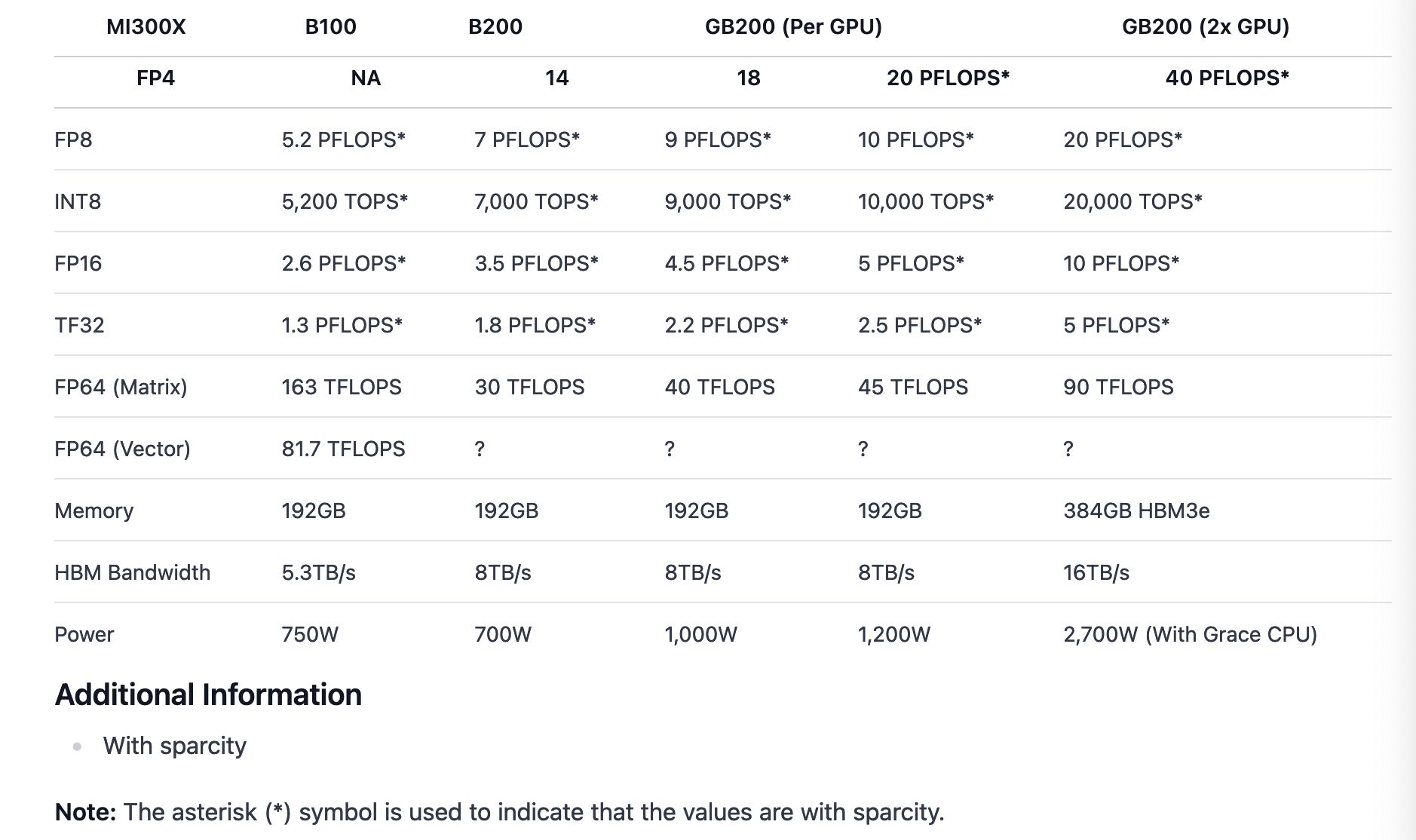Select the B100 column header

coord(330,26)
